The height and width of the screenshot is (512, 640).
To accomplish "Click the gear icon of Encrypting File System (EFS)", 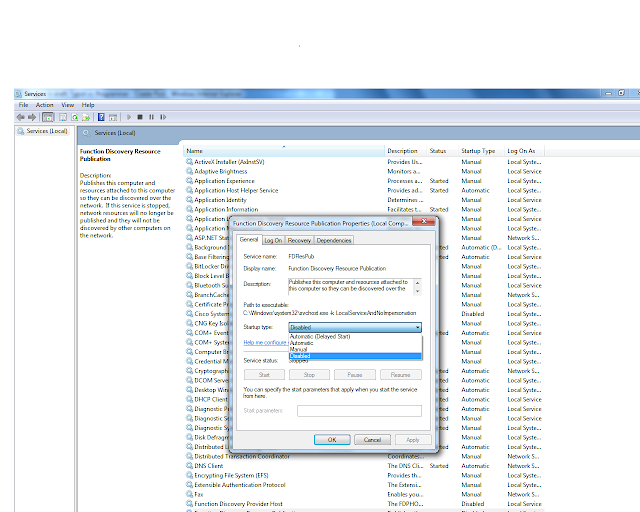I will (189, 475).
